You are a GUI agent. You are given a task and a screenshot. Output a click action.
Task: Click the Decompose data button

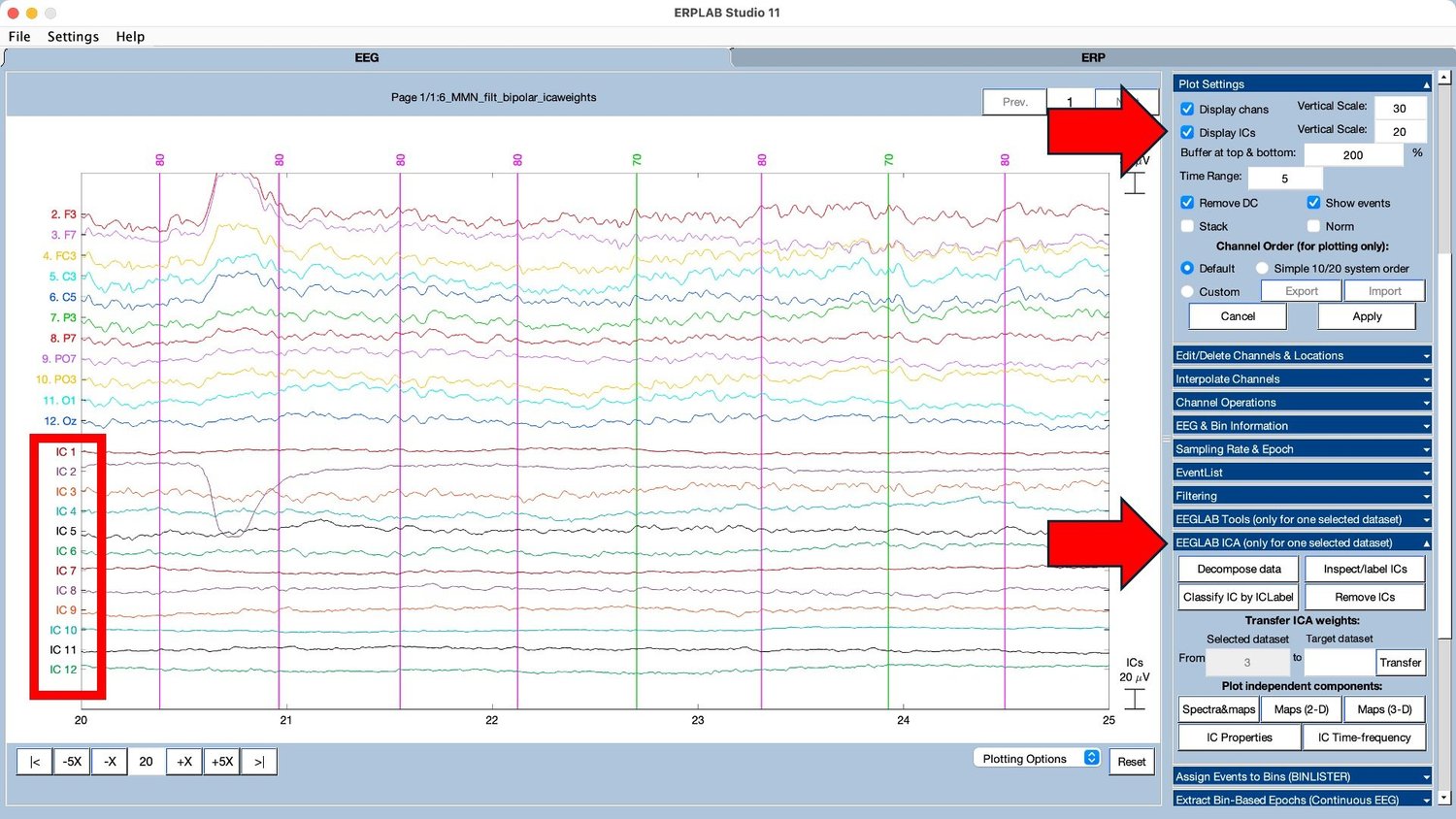coord(1238,569)
